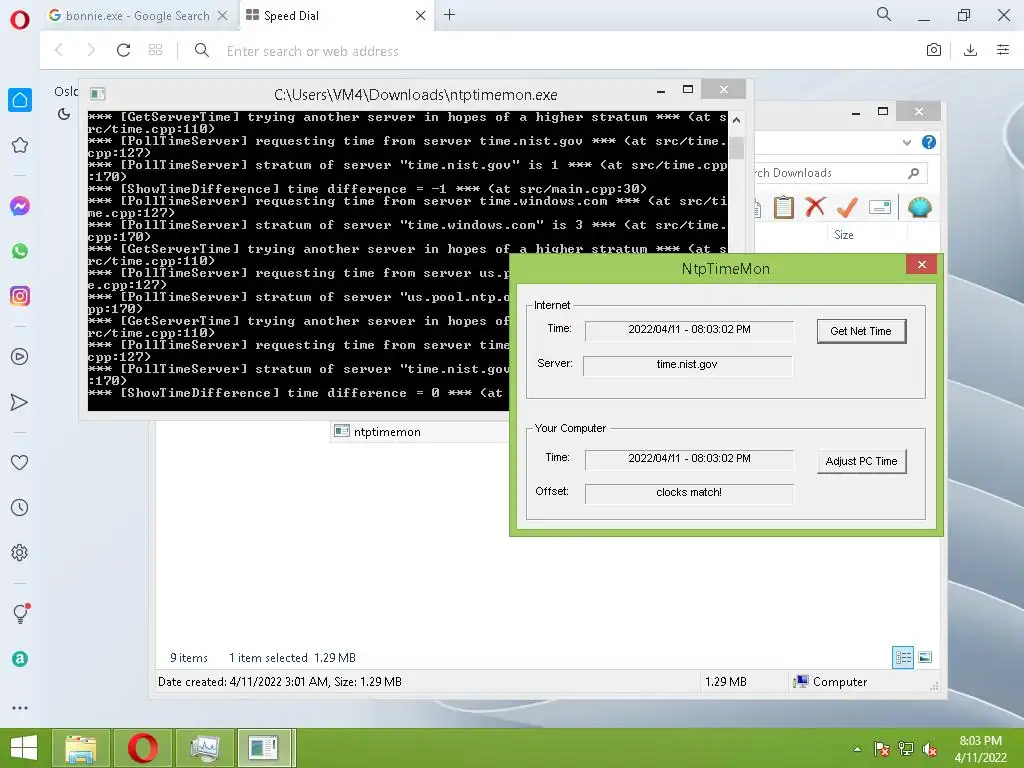The width and height of the screenshot is (1024, 768).
Task: Open sidebar three-dots more menu
Action: pos(20,708)
